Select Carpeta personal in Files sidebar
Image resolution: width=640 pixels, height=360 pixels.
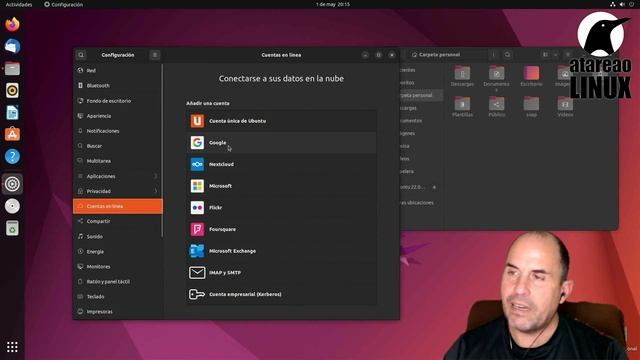coord(420,95)
